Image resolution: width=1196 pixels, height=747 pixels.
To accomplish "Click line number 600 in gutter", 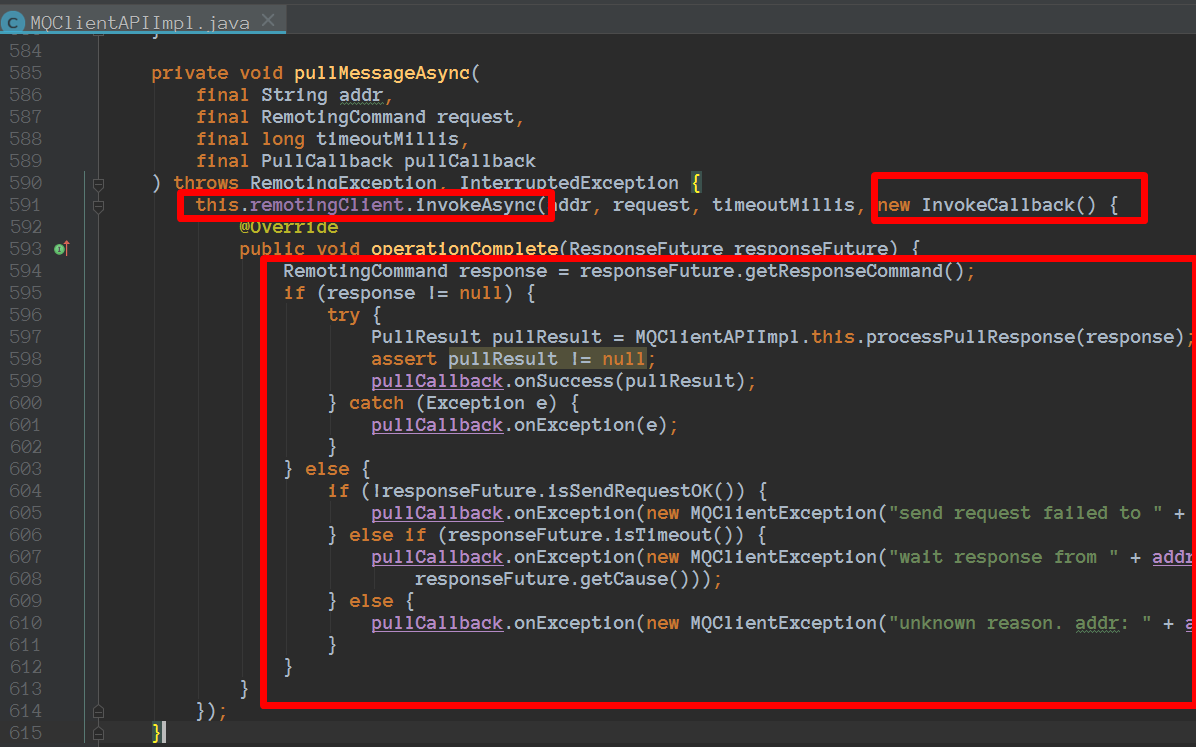I will point(26,404).
